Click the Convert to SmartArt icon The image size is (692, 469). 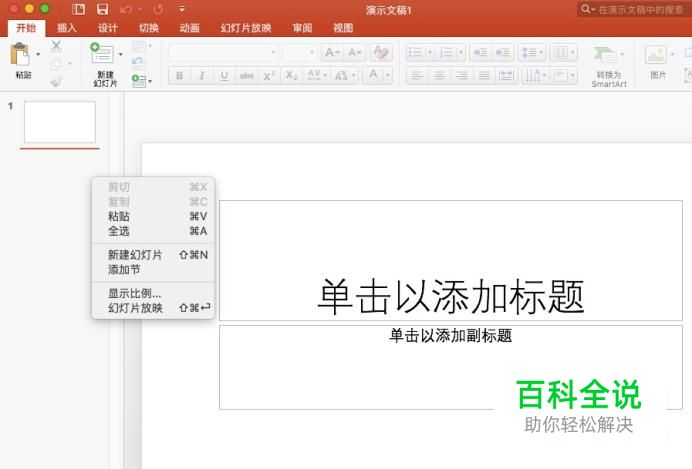(x=605, y=55)
